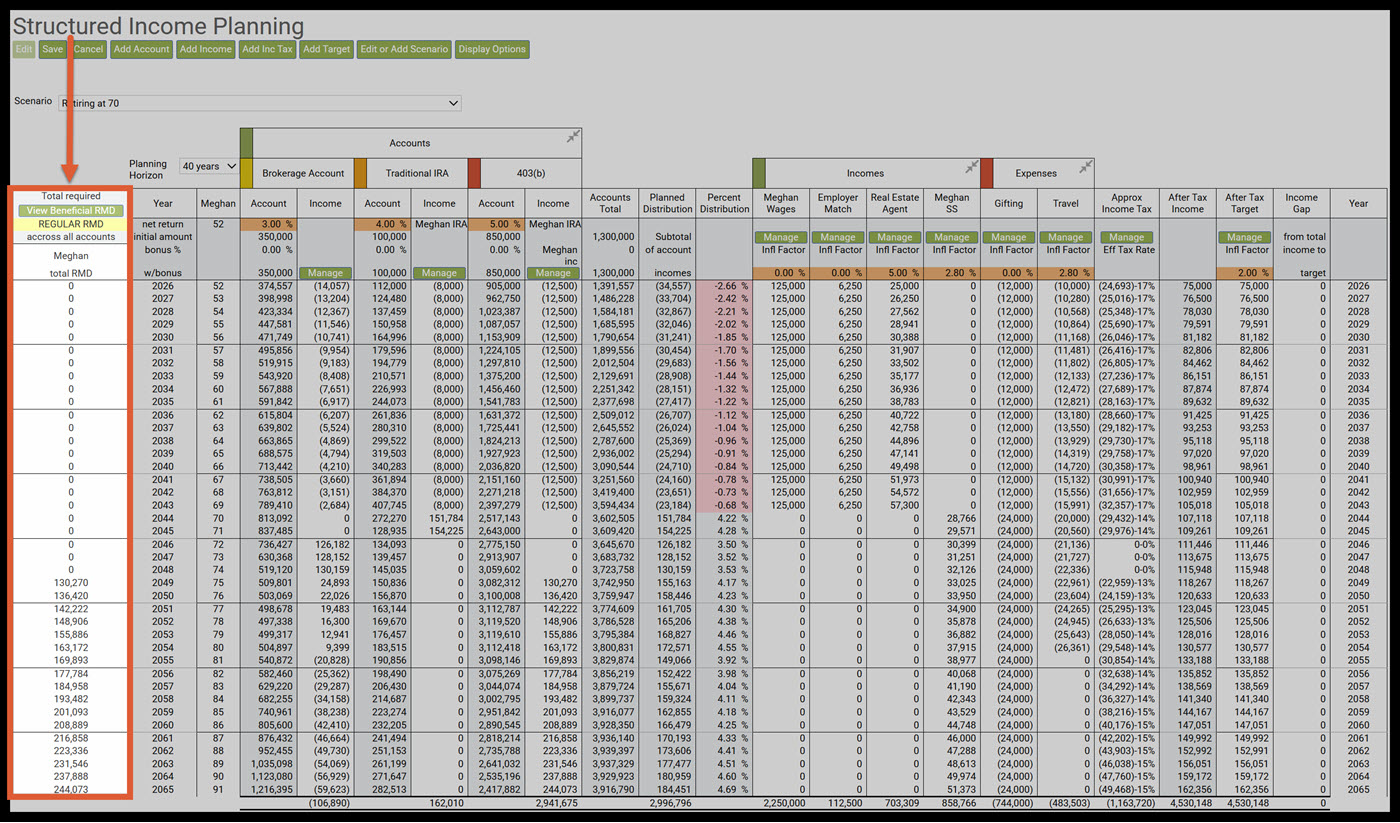1400x823 pixels.
Task: Click Manage under Real Estate Agent
Action: point(895,238)
